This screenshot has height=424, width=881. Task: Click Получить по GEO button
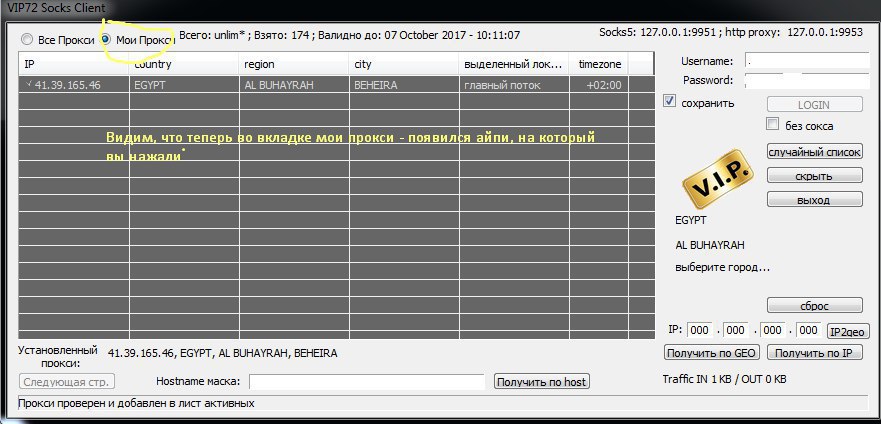pos(711,353)
